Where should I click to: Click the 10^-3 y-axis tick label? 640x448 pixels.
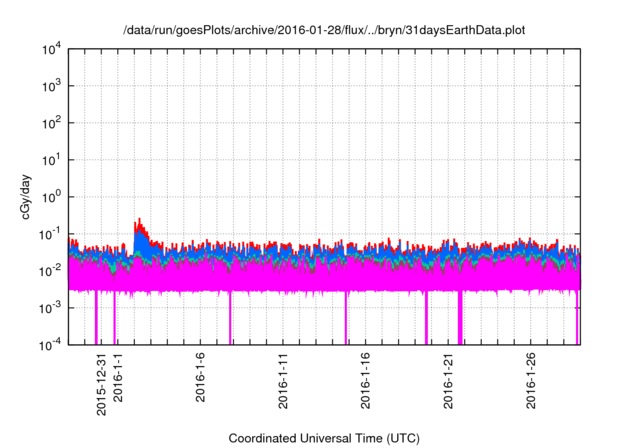click(x=51, y=308)
